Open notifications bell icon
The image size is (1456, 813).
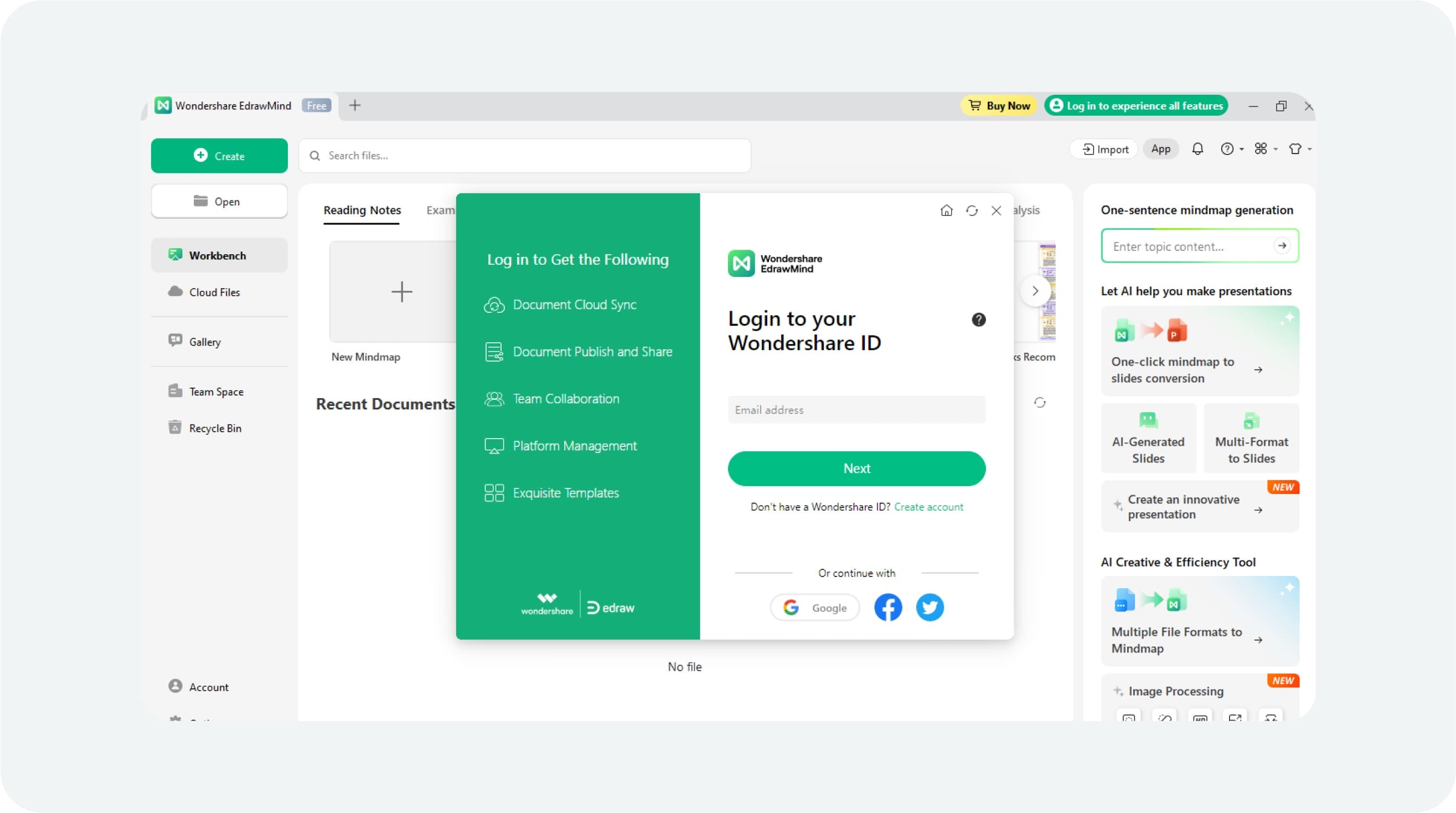click(x=1197, y=150)
